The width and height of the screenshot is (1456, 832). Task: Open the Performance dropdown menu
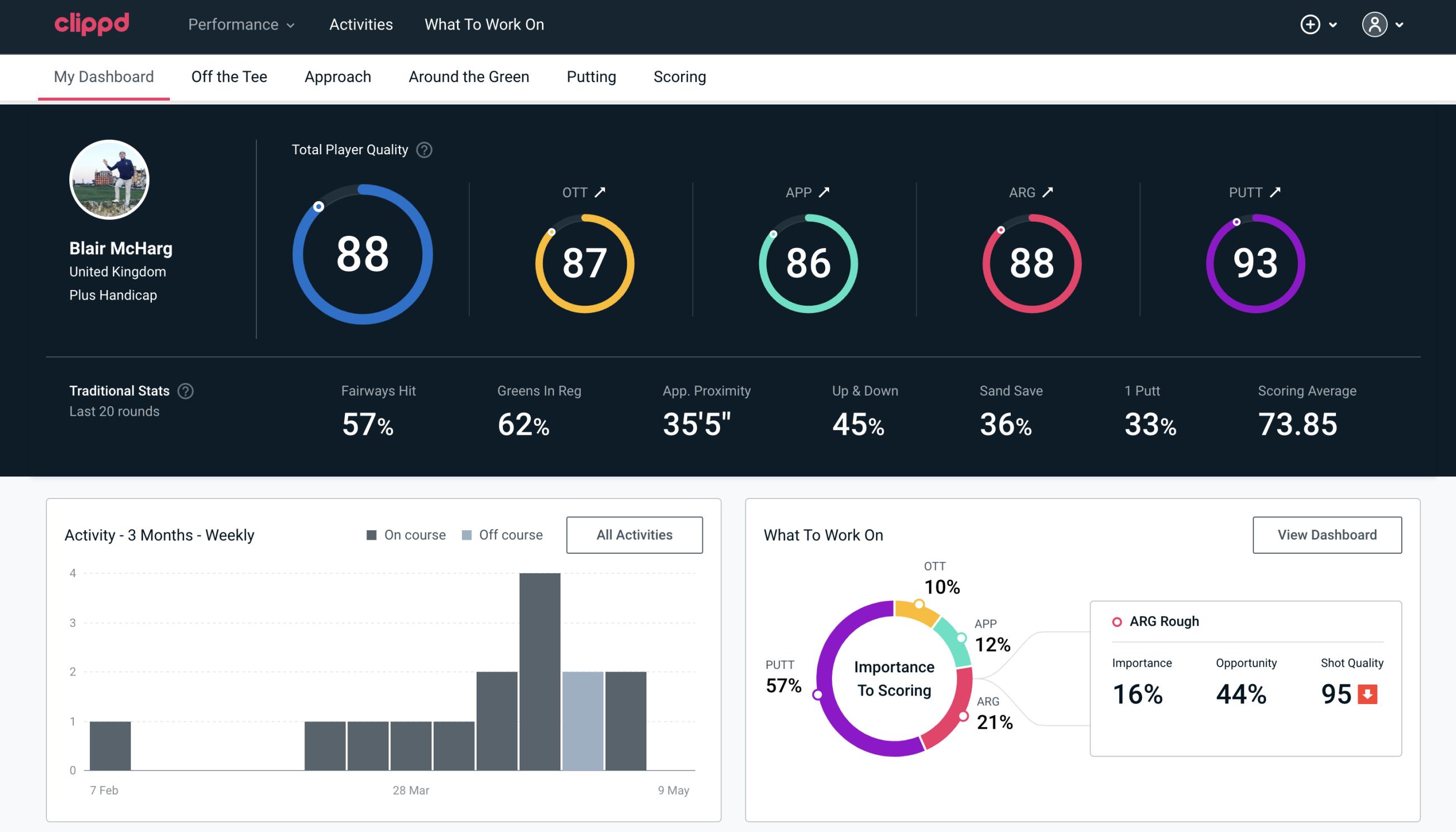click(x=240, y=25)
